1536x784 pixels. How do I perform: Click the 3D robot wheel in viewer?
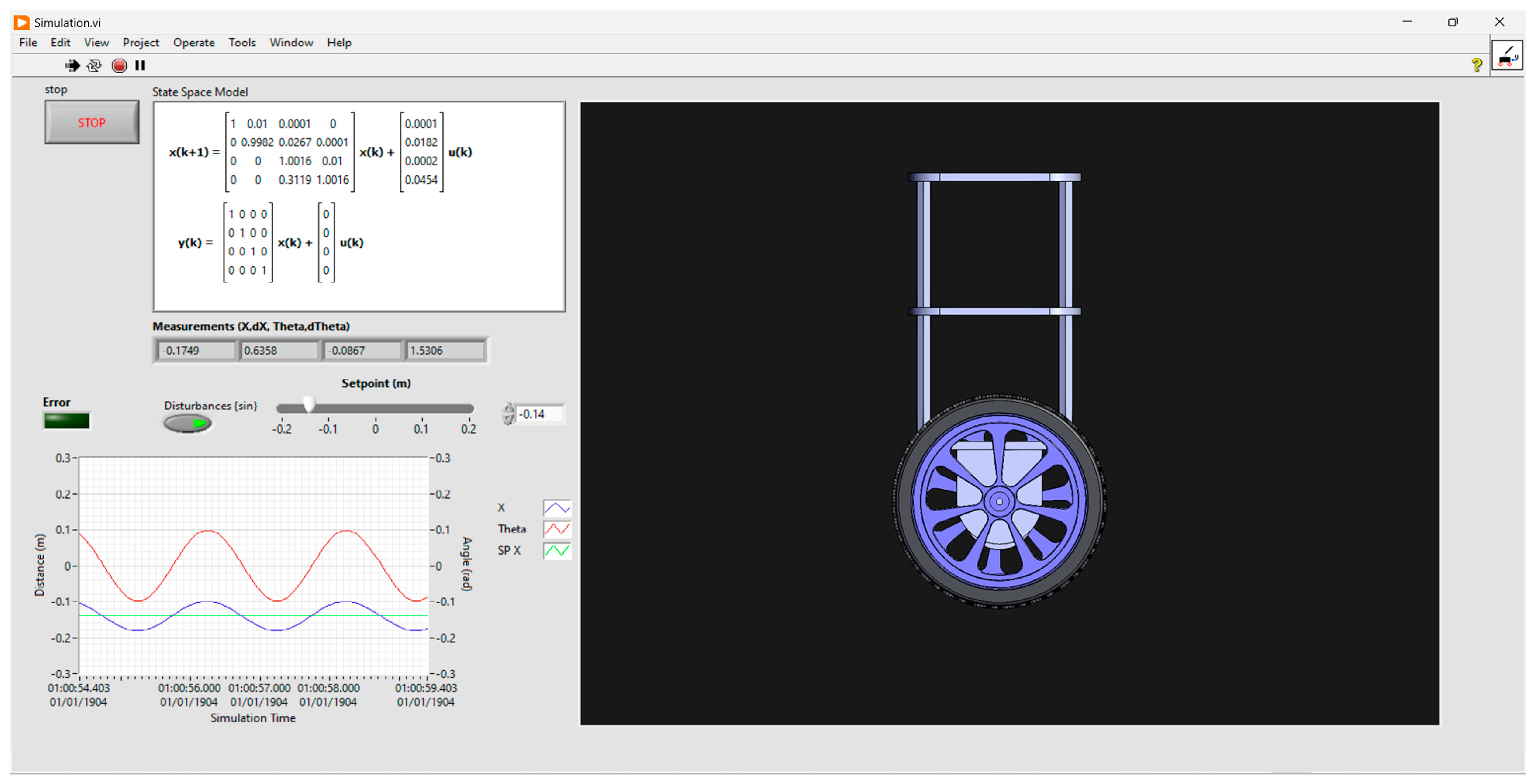(999, 501)
